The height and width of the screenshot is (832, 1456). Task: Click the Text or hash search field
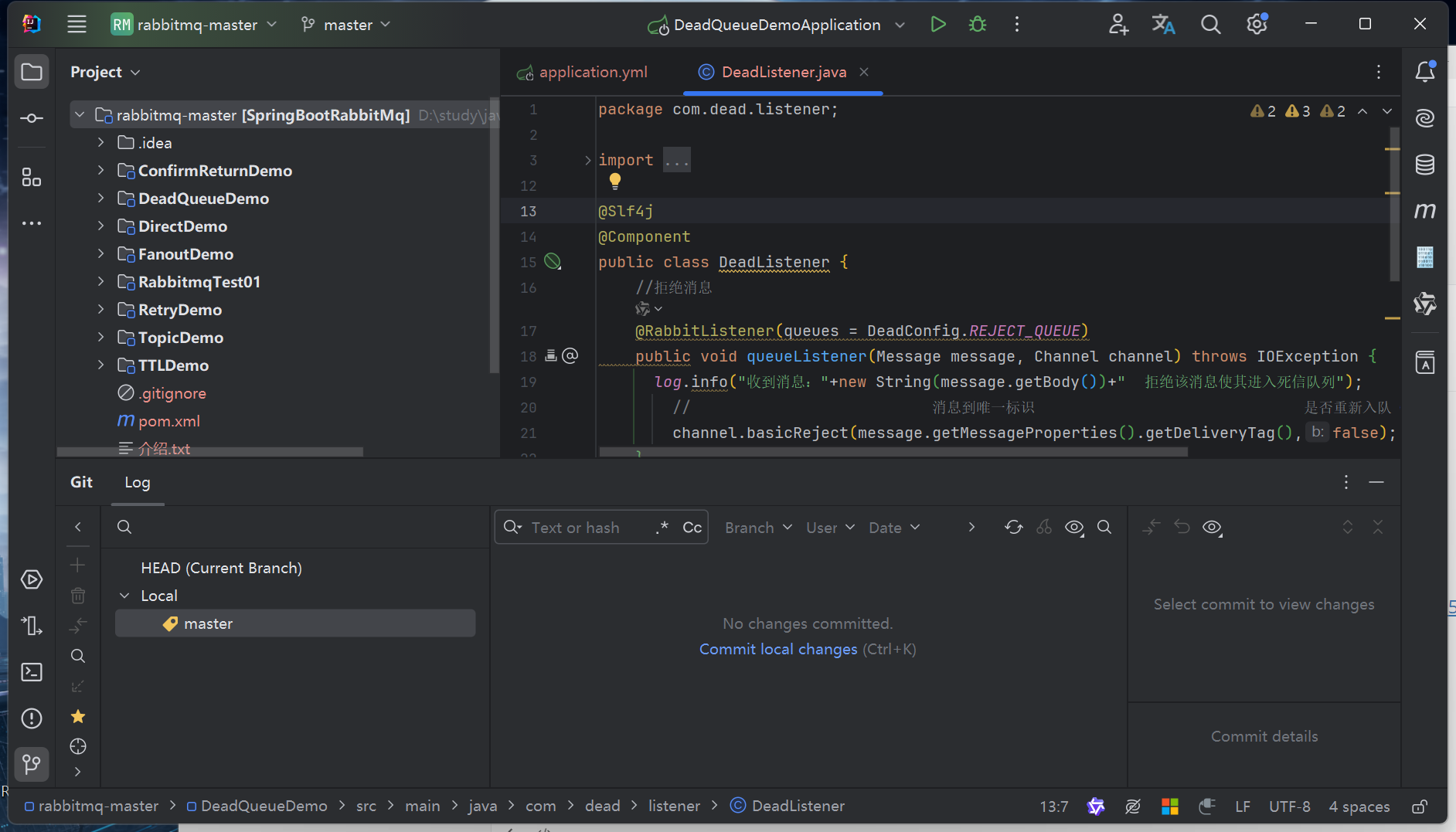(576, 528)
